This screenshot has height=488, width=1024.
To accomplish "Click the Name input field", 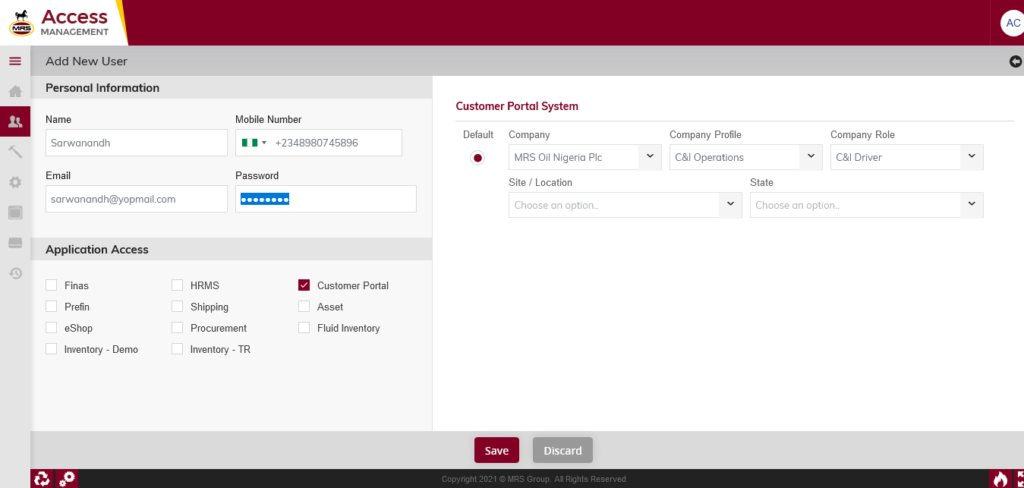I will point(136,142).
